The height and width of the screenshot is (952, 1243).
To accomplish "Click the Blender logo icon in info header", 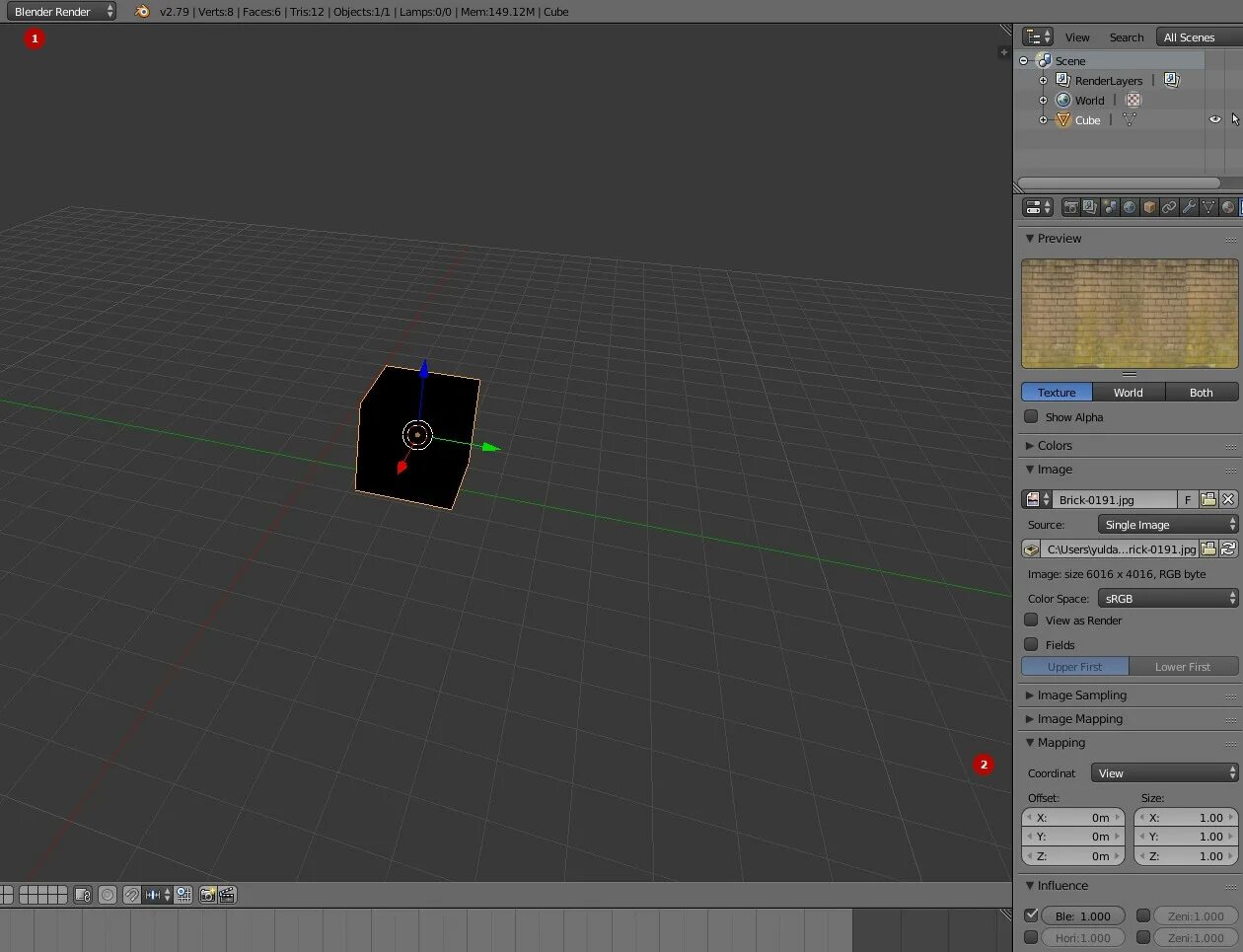I will [x=142, y=11].
